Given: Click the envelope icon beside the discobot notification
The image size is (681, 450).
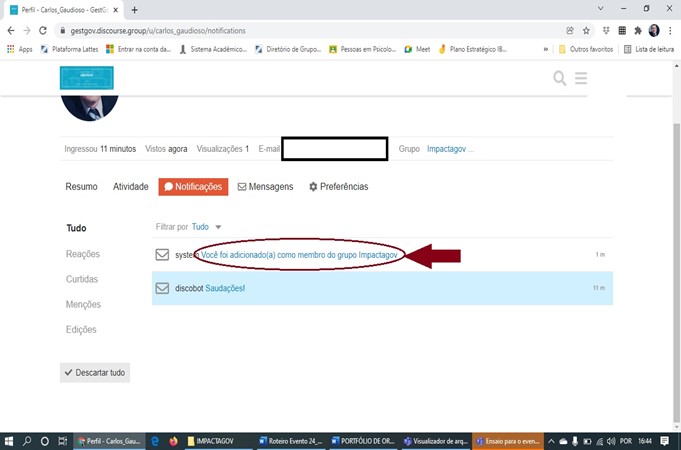Looking at the screenshot, I should pos(162,288).
